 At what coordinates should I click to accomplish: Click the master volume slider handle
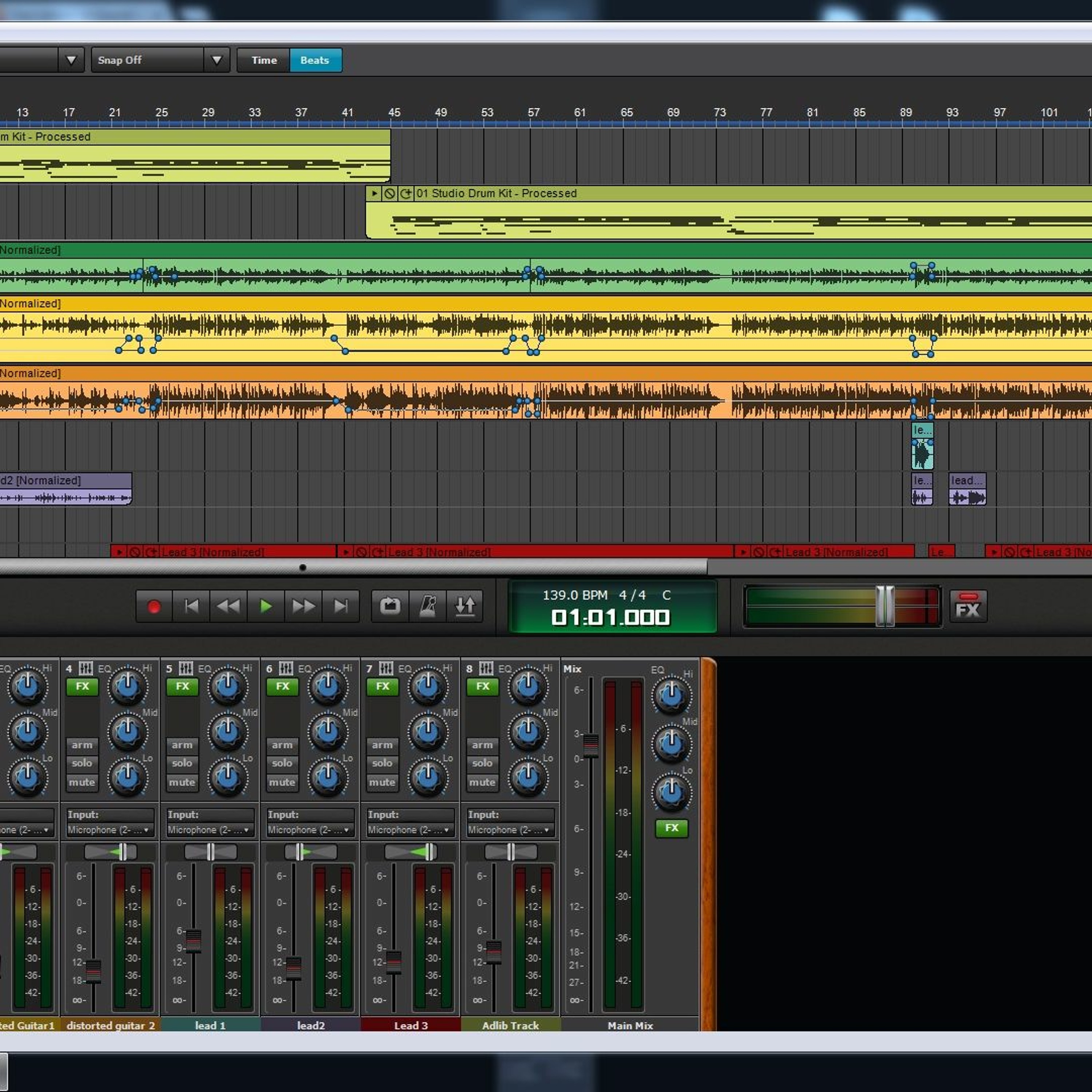[x=885, y=606]
